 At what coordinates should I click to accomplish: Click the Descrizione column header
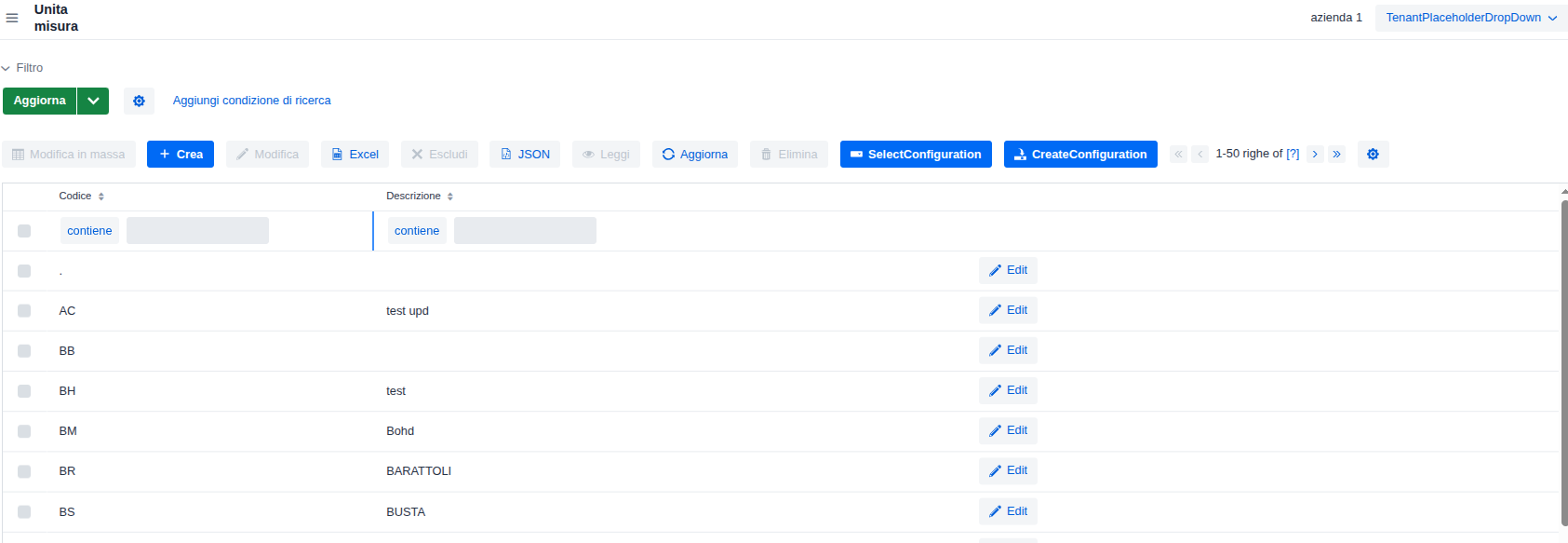click(x=413, y=197)
